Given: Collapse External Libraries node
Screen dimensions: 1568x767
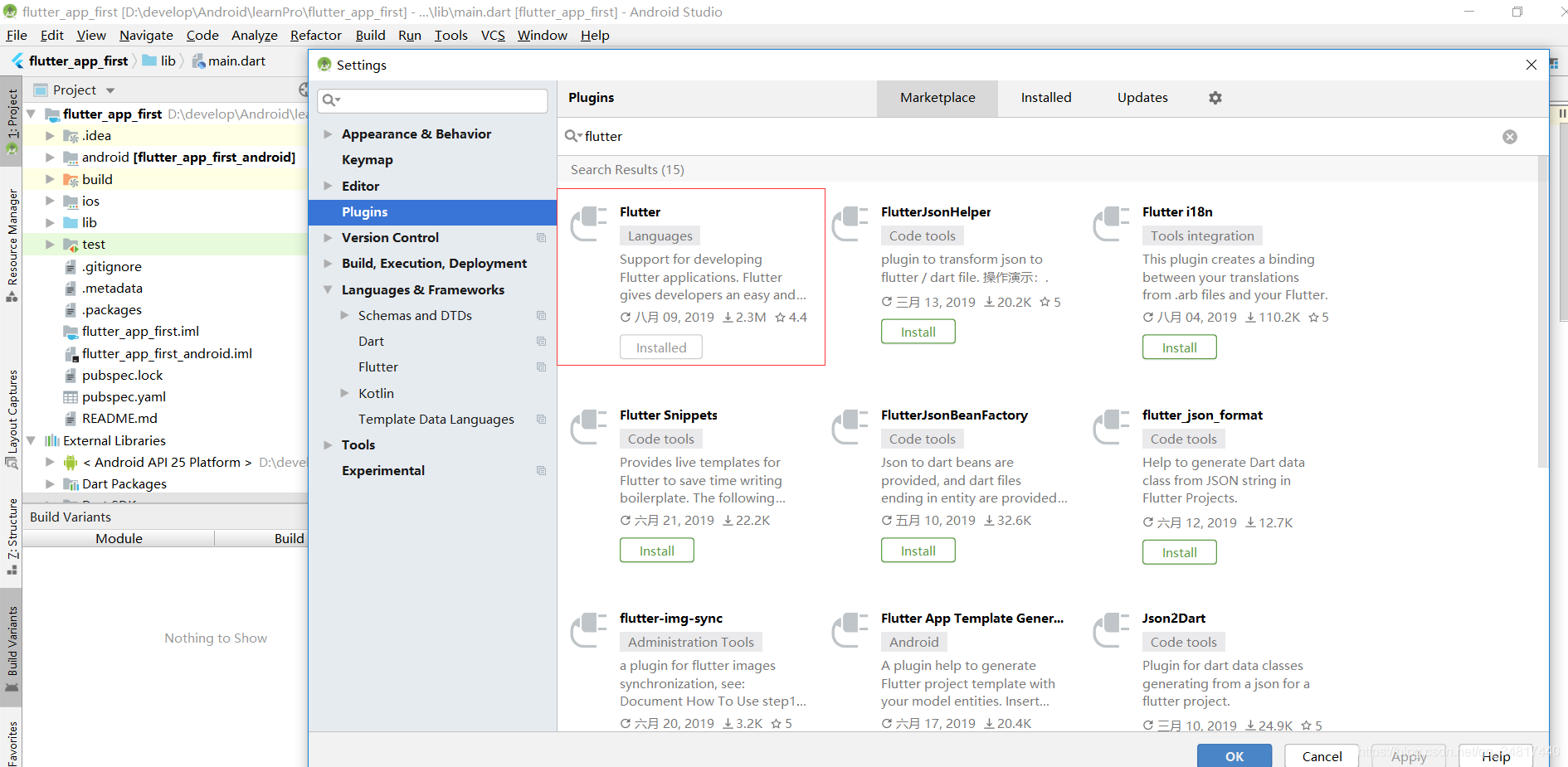Looking at the screenshot, I should [x=32, y=441].
